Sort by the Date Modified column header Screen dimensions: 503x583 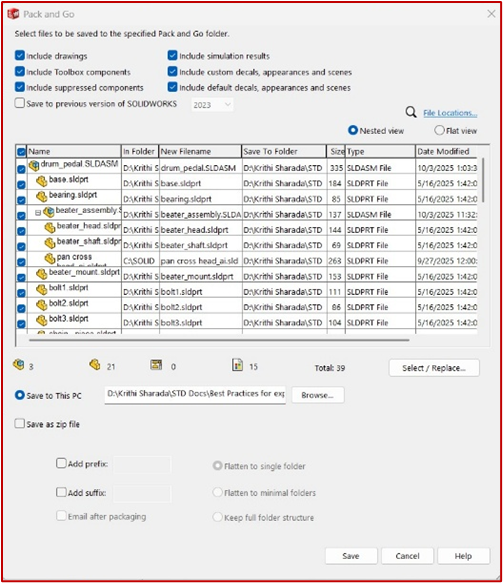446,151
